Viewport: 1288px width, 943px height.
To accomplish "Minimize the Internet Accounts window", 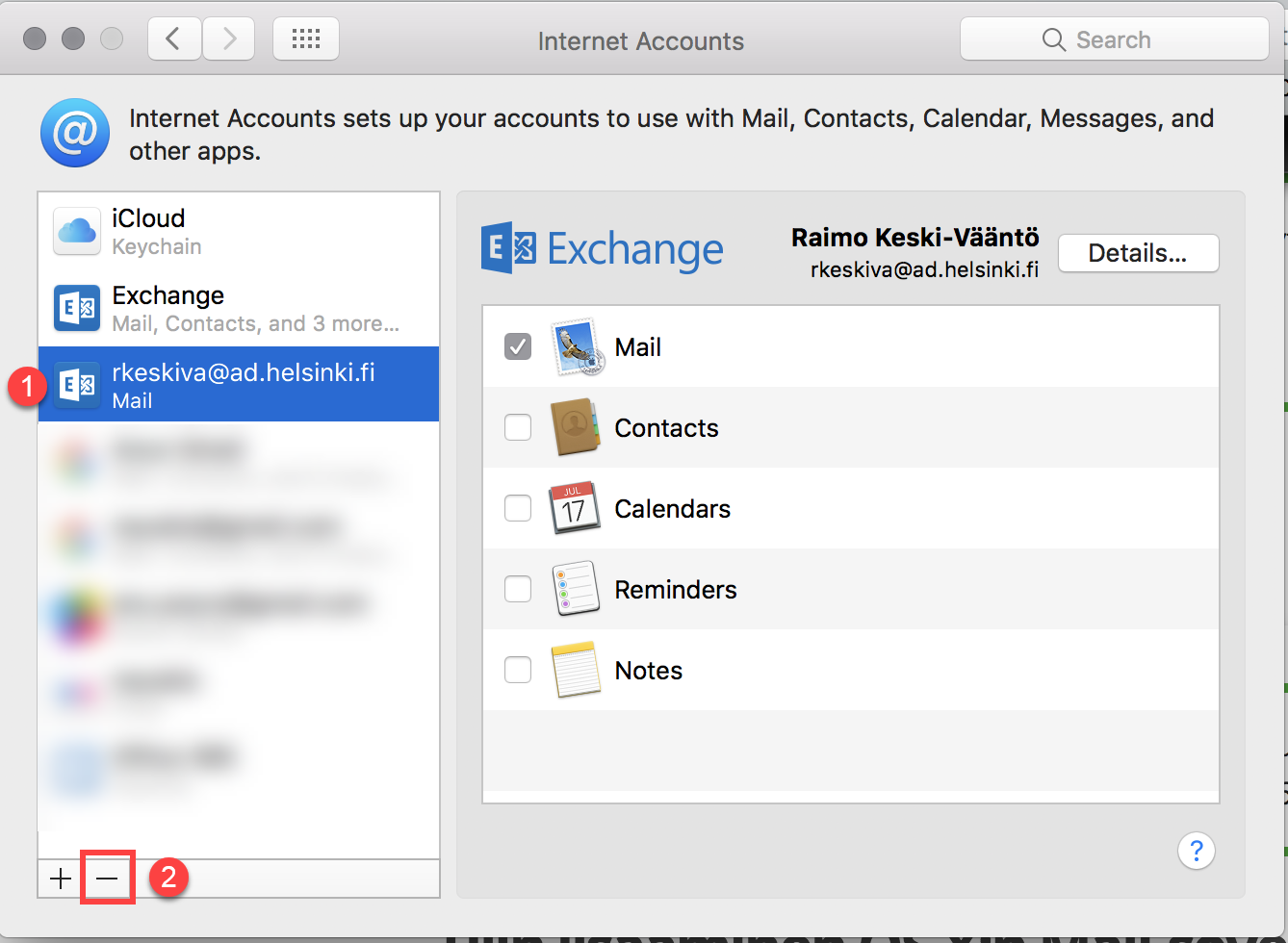I will coord(73,38).
